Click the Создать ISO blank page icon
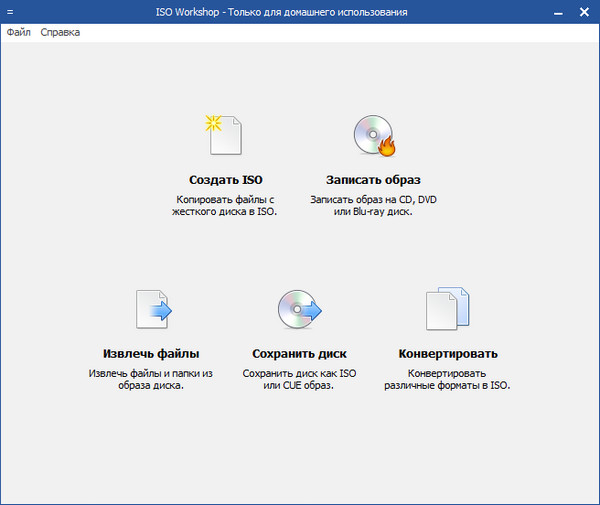 225,136
